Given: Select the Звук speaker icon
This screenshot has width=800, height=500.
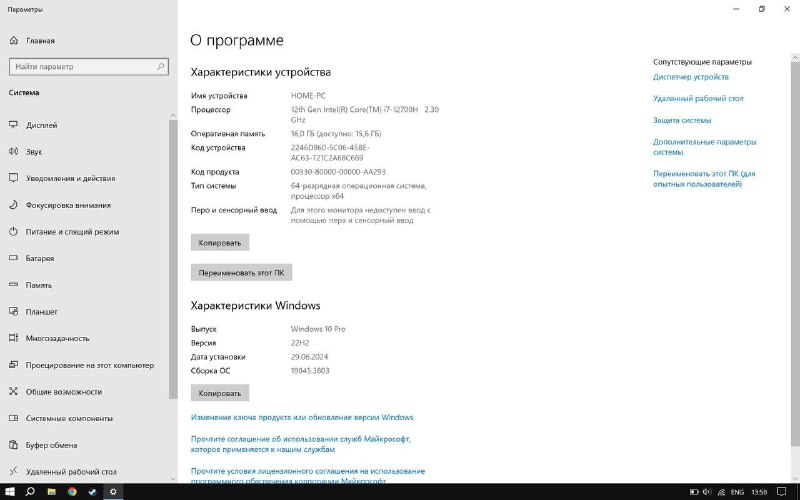Looking at the screenshot, I should pos(14,152).
